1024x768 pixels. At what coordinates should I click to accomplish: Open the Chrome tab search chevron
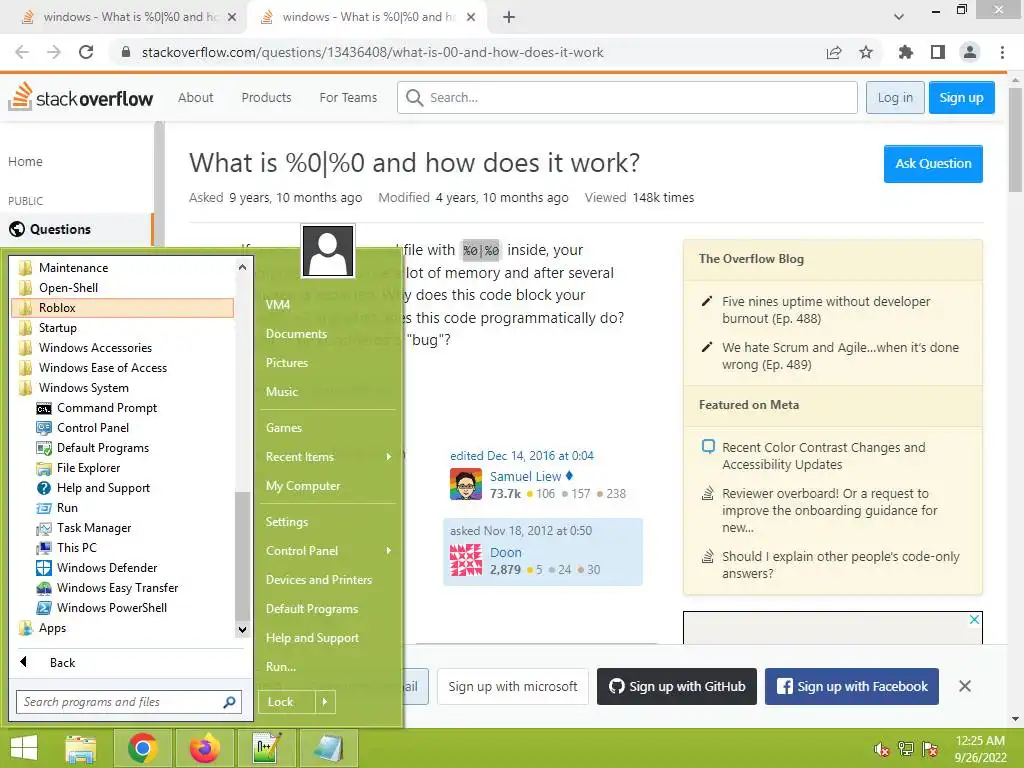pos(899,17)
